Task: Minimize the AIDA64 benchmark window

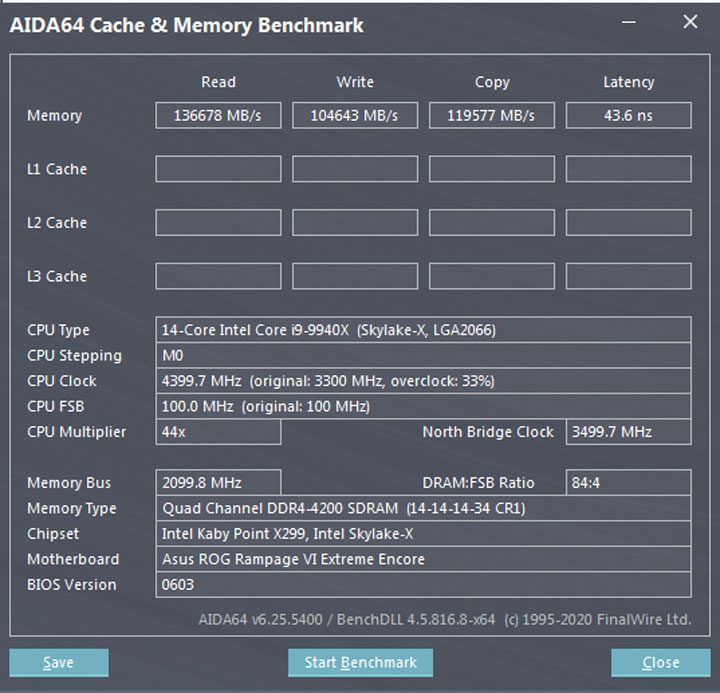Action: 628,22
